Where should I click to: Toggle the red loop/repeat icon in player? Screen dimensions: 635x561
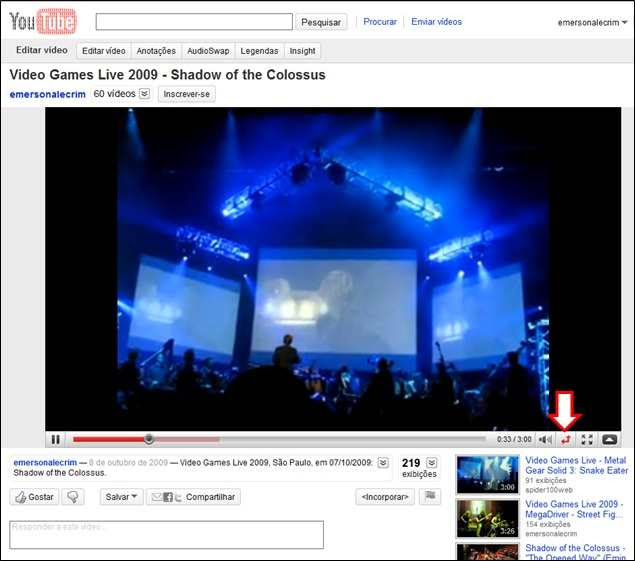click(x=565, y=439)
